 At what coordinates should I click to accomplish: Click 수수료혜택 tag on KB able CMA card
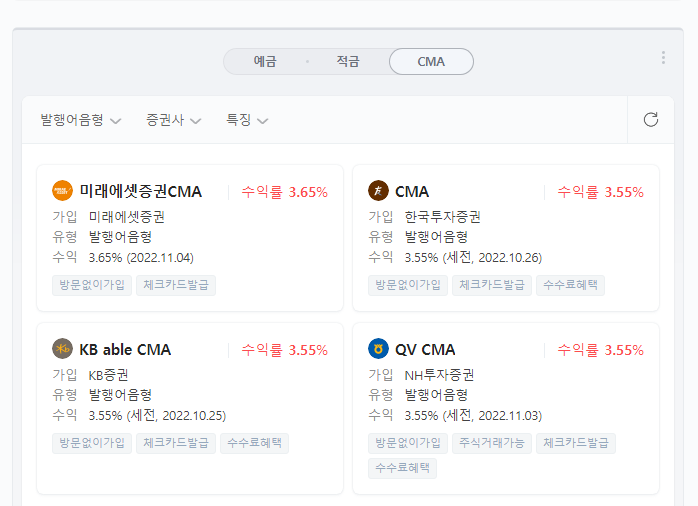click(255, 443)
